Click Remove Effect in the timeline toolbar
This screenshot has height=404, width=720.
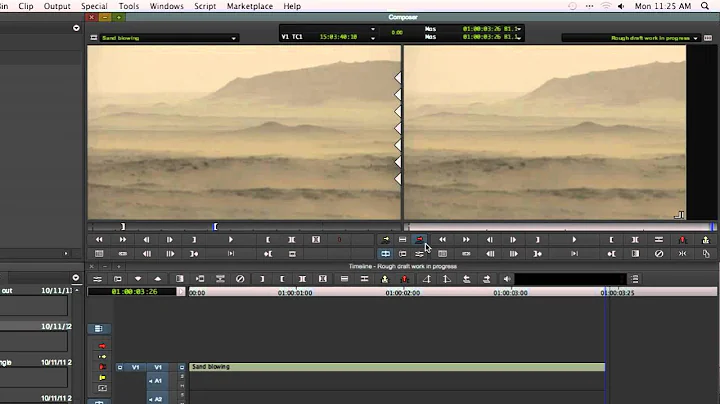click(x=240, y=279)
